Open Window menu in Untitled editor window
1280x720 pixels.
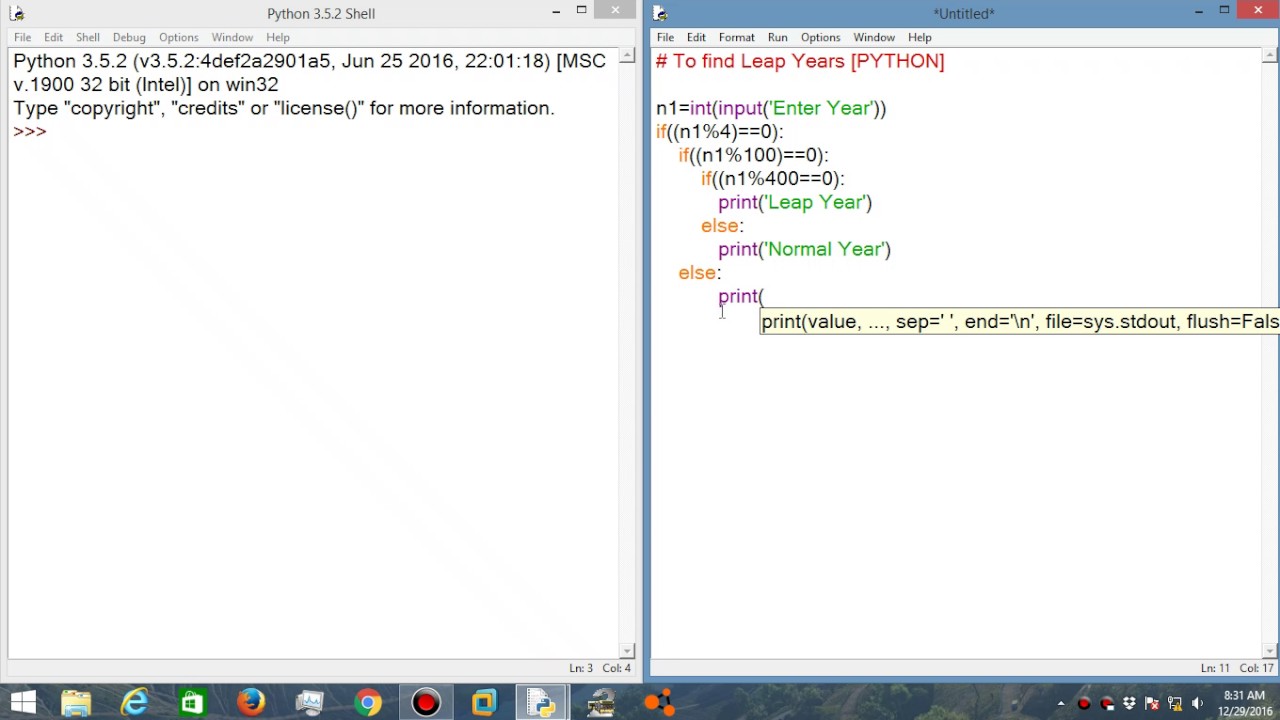[874, 37]
